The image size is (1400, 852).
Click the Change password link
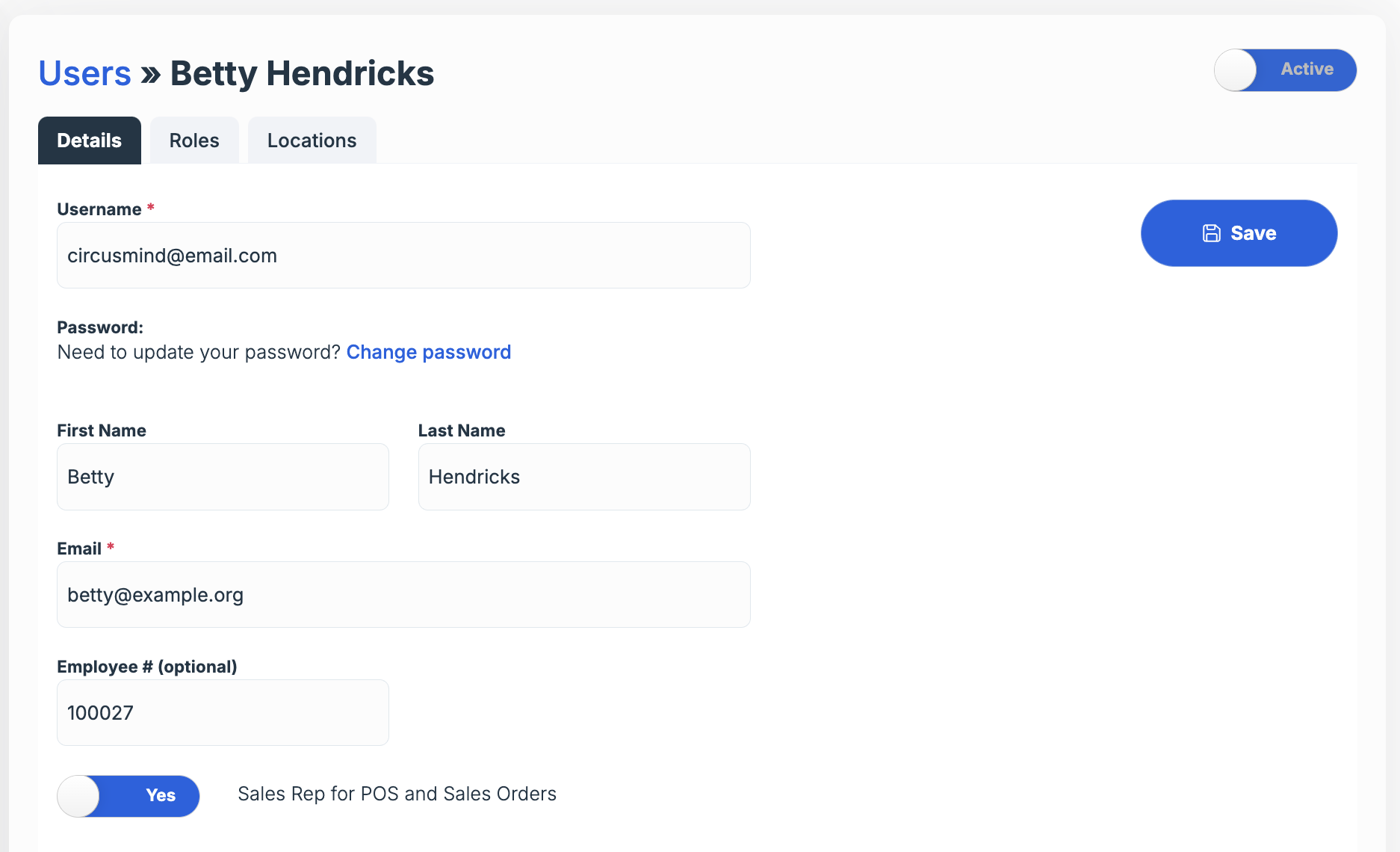click(428, 352)
